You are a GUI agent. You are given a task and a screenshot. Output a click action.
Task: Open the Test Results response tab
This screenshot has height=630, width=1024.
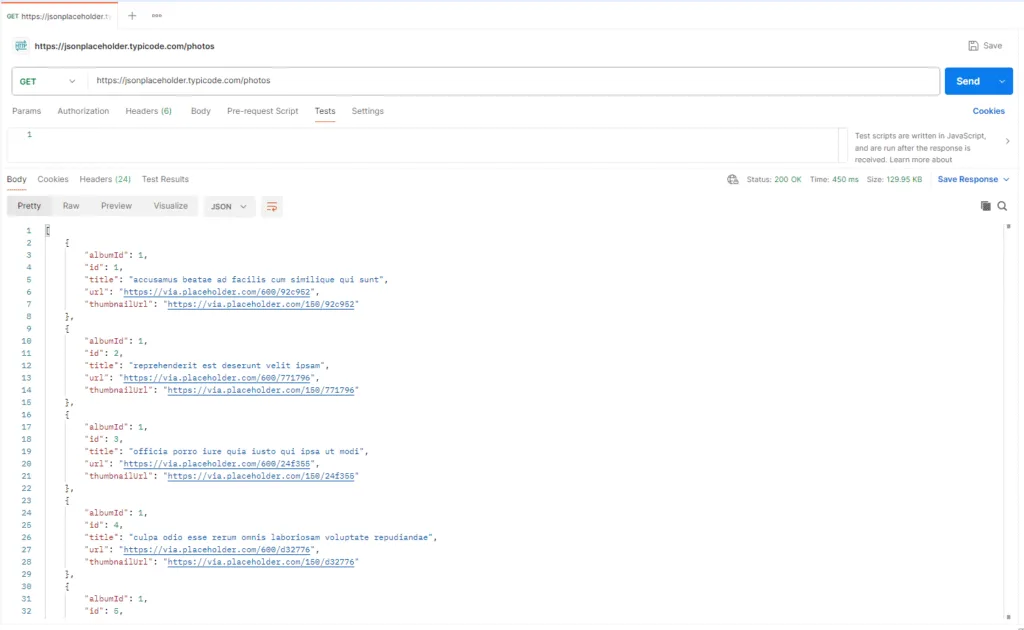(x=165, y=180)
